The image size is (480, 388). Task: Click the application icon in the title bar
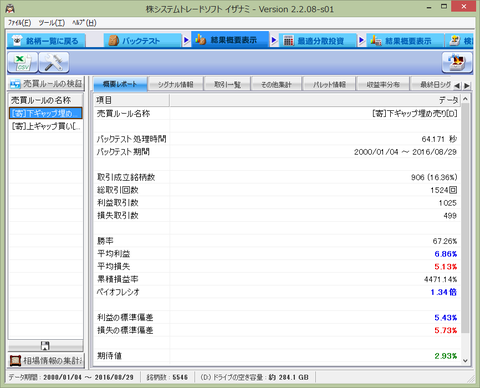point(10,9)
